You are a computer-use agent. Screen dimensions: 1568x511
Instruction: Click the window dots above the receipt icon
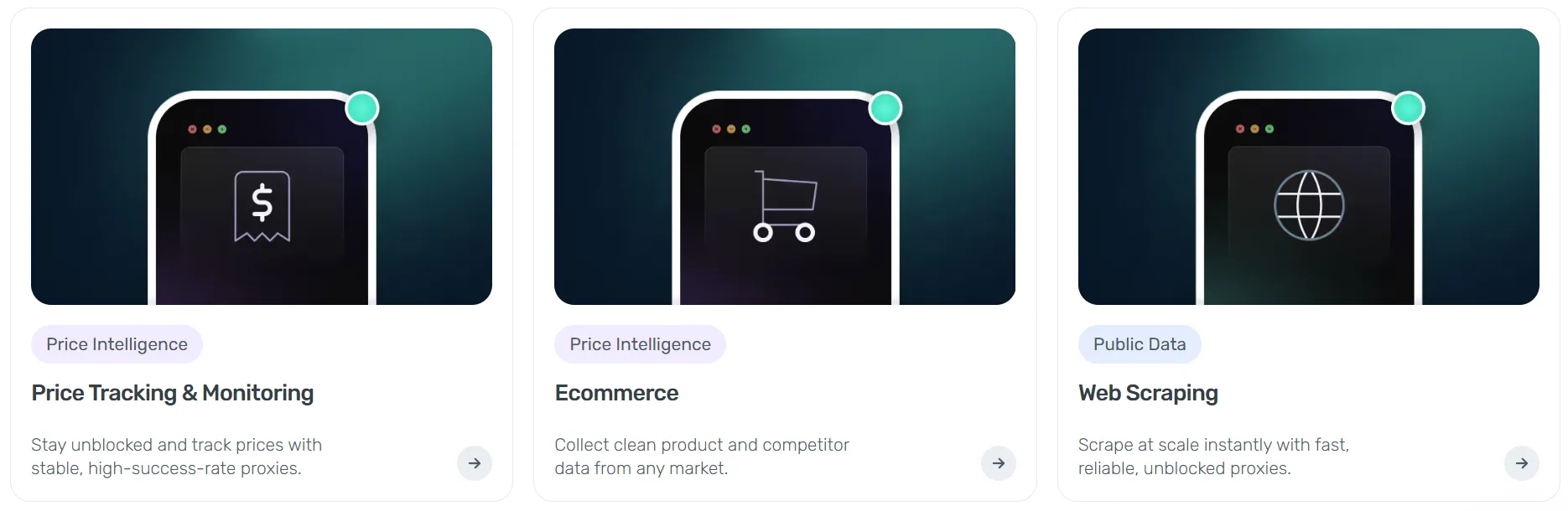207,129
